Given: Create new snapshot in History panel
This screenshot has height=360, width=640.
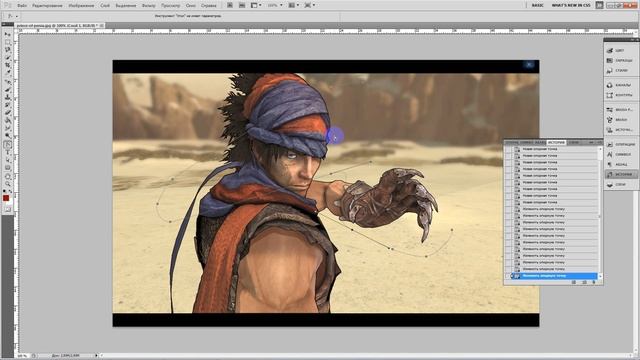Looking at the screenshot, I should [x=584, y=282].
